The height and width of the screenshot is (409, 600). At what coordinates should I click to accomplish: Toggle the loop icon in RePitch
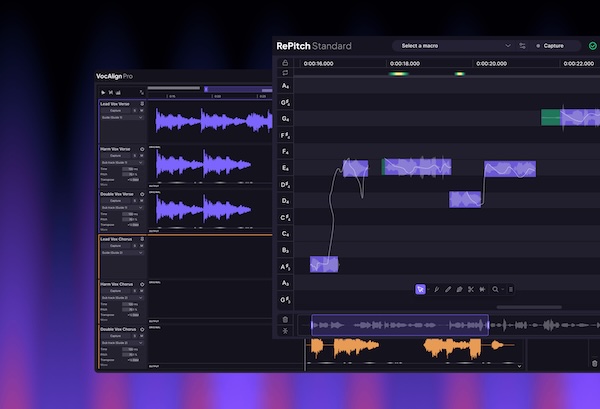(x=285, y=72)
